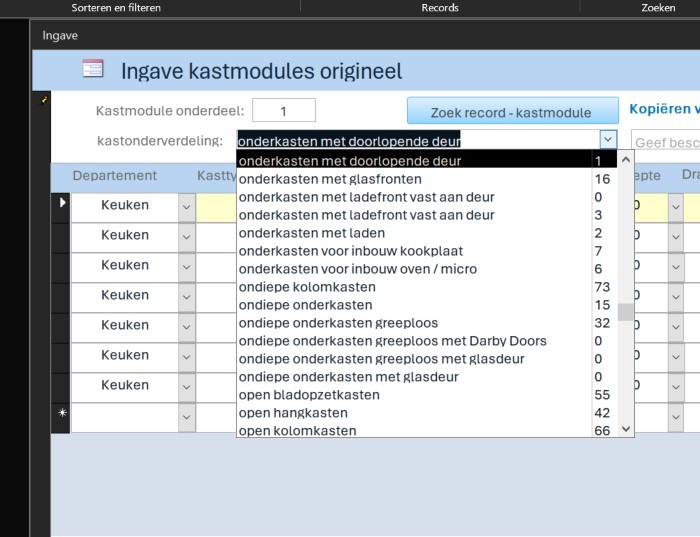Open Departement dropdown in second Keuken row
700x537 pixels.
click(x=187, y=237)
